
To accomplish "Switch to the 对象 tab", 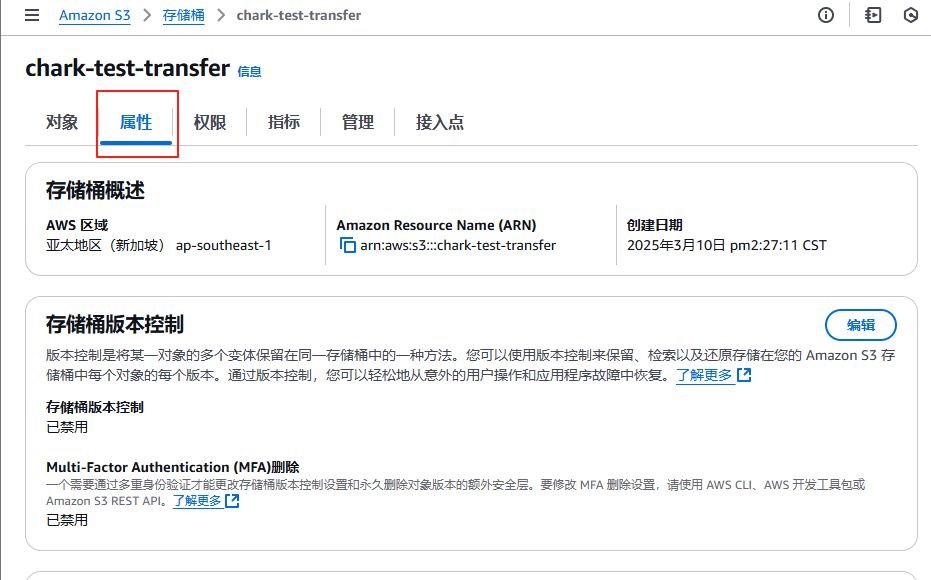I will (x=62, y=122).
